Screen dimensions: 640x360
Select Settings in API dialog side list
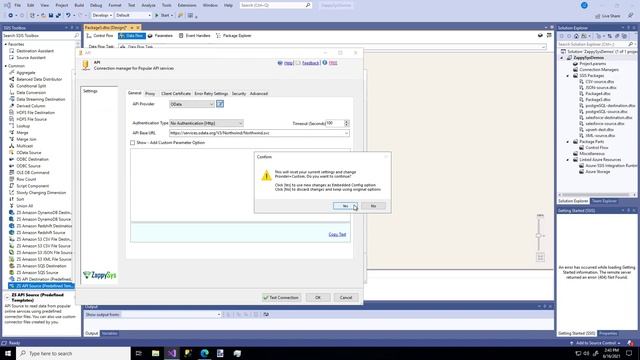(90, 91)
